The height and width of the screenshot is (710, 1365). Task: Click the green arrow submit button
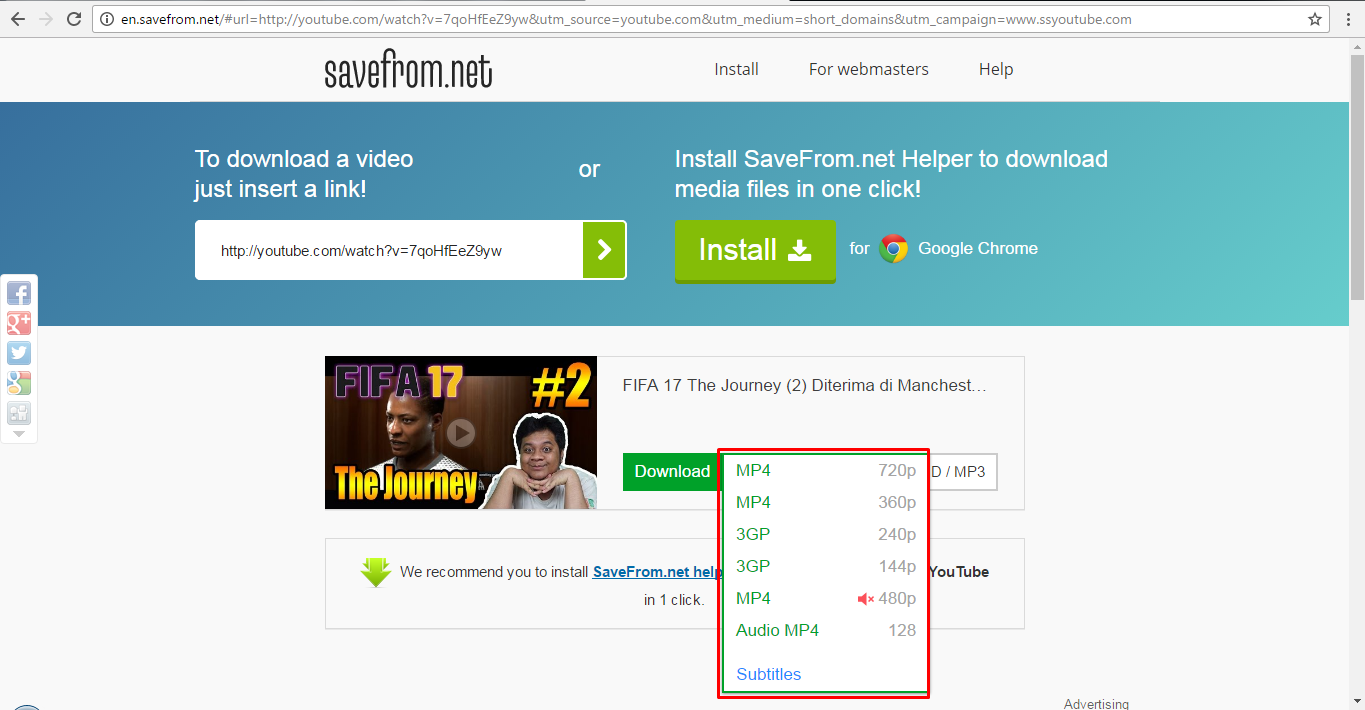click(604, 250)
